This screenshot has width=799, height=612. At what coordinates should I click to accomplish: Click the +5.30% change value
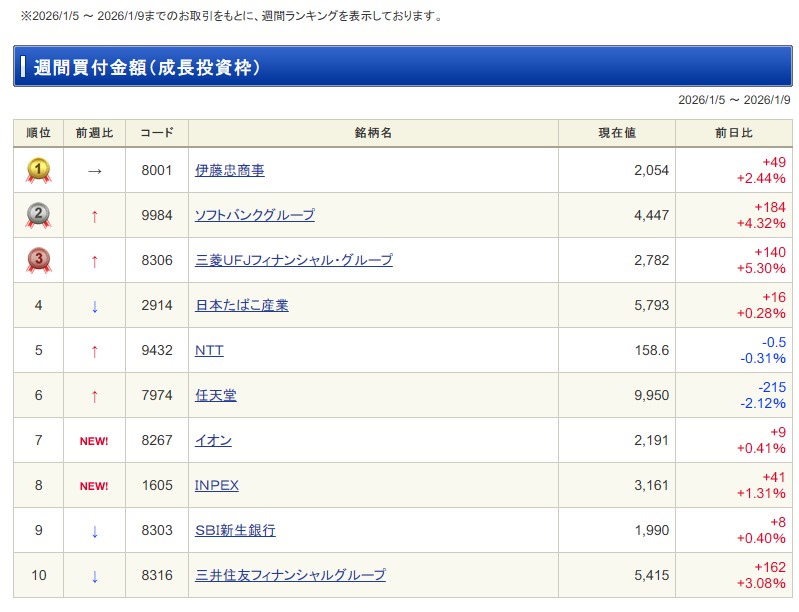(761, 268)
